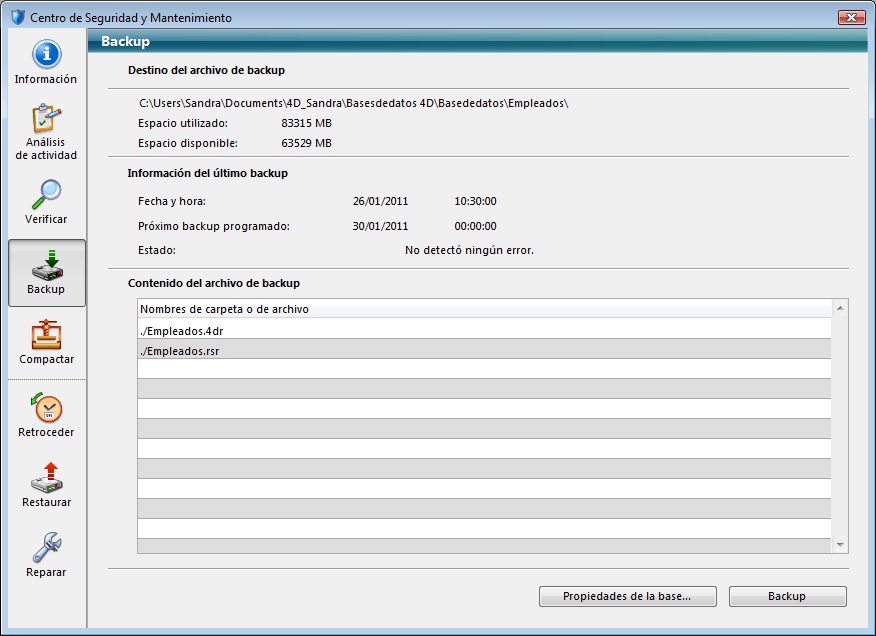The width and height of the screenshot is (876, 636).
Task: Open the Compactar press icon
Action: 46,334
